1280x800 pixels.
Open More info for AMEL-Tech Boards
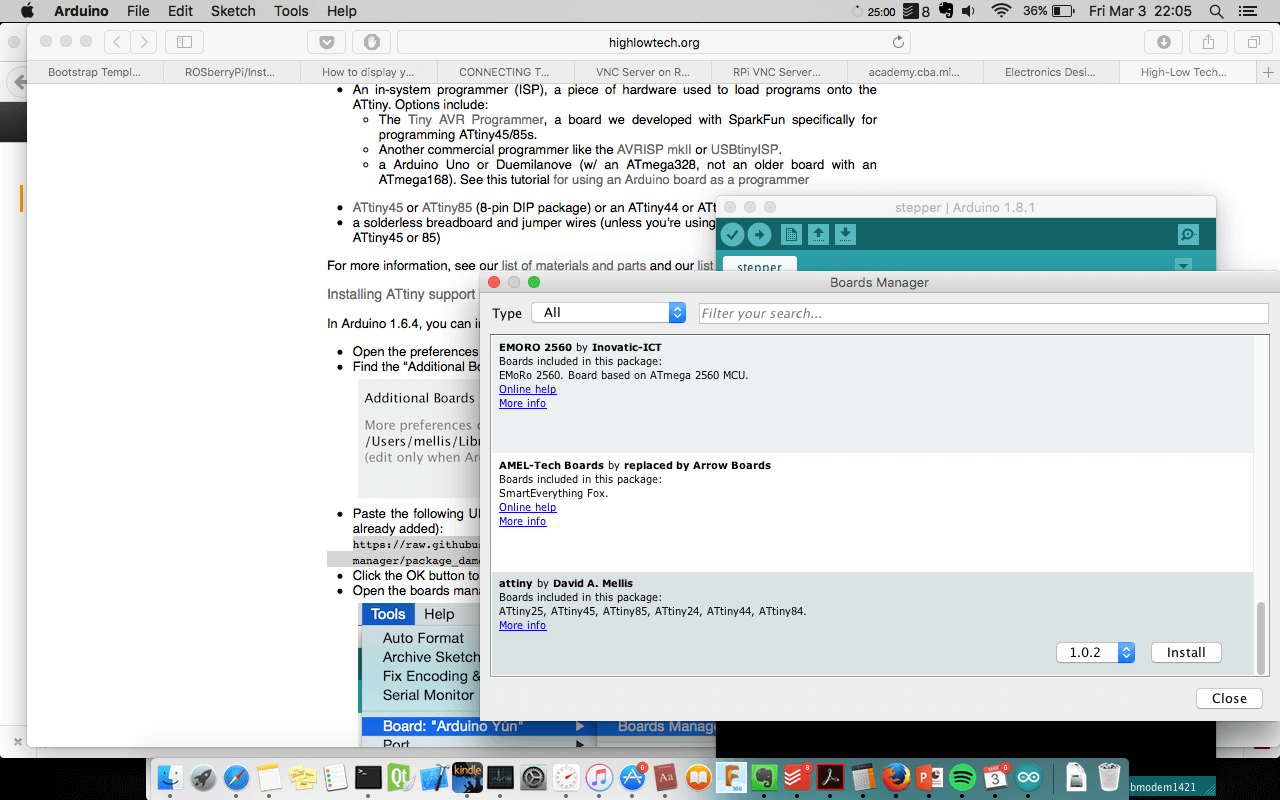[x=523, y=521]
